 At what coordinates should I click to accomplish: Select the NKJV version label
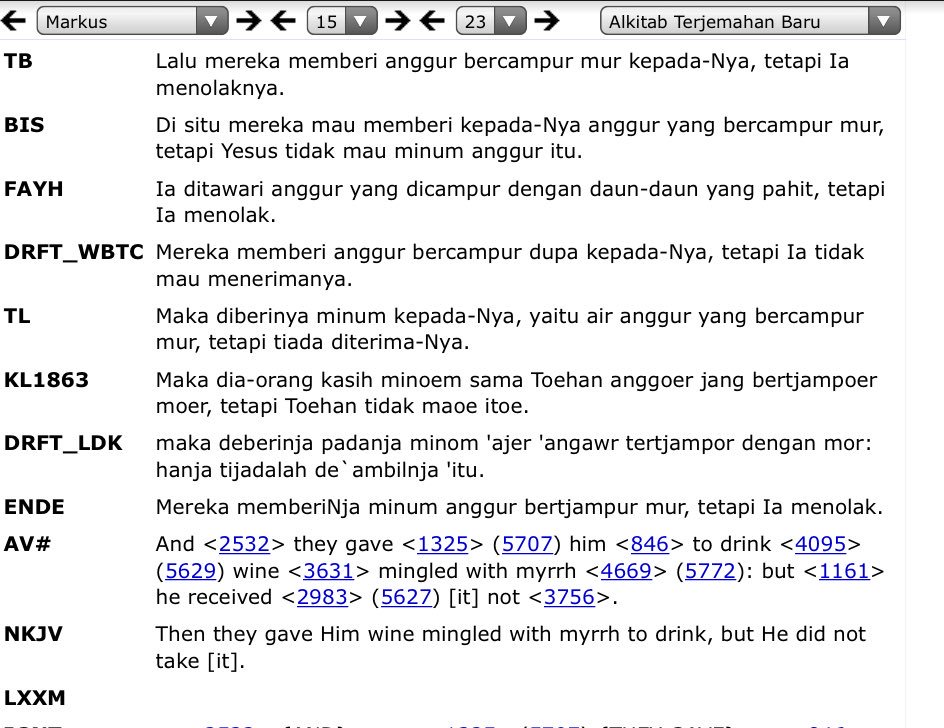[x=33, y=634]
